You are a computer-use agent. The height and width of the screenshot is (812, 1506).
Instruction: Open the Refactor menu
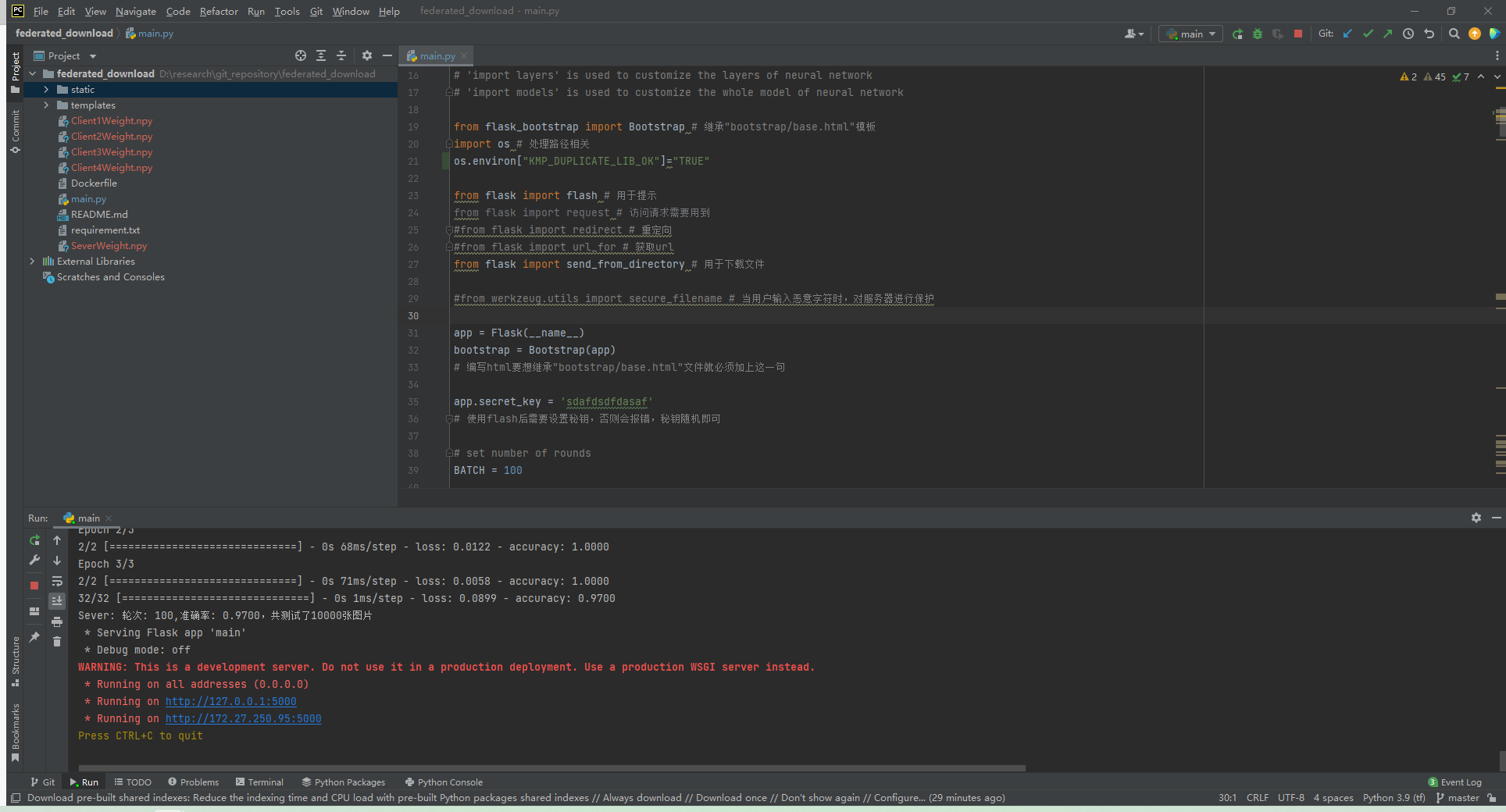(219, 11)
